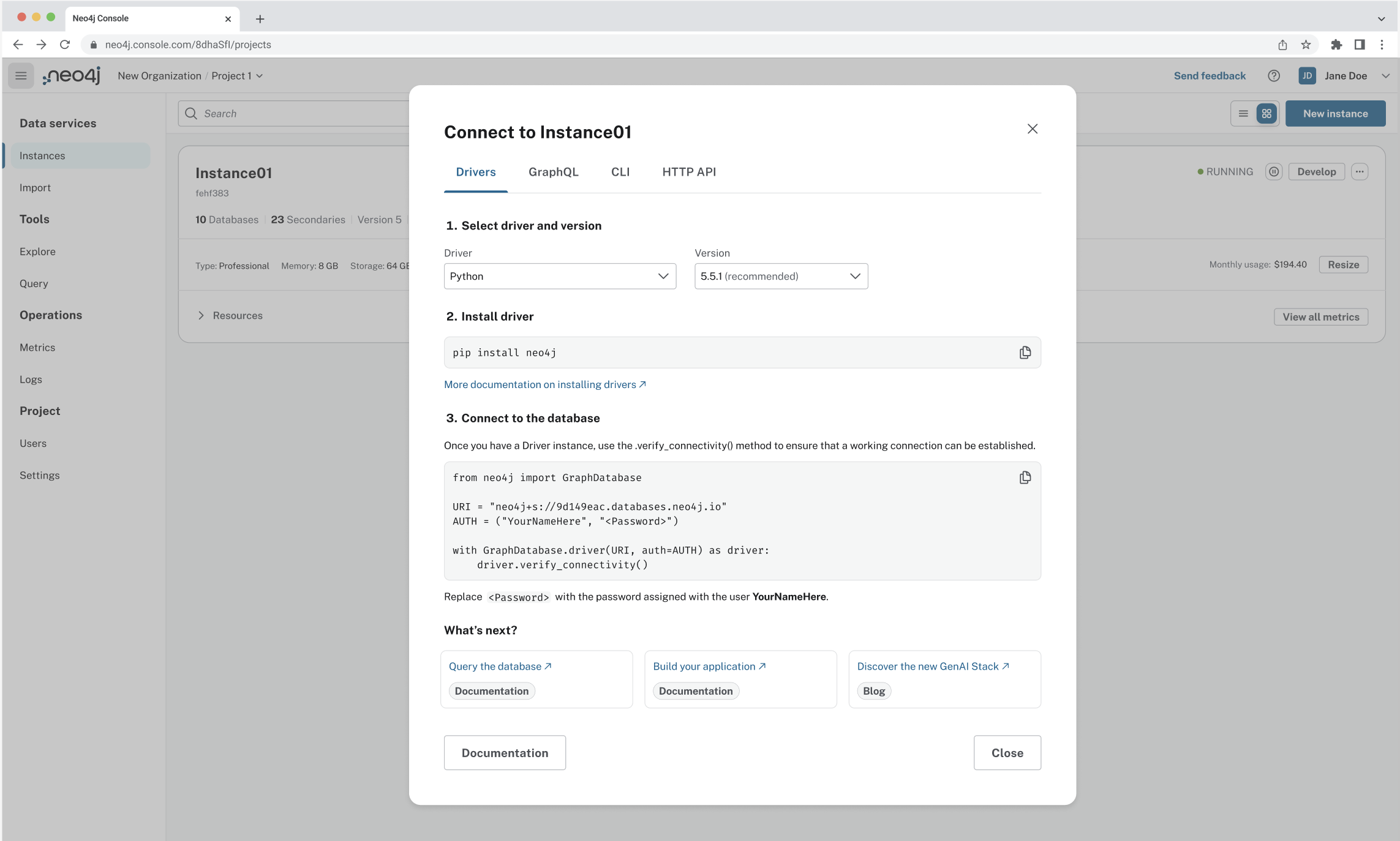The image size is (1400, 841).
Task: Click the Blog tag under GenAI Stack
Action: (874, 691)
